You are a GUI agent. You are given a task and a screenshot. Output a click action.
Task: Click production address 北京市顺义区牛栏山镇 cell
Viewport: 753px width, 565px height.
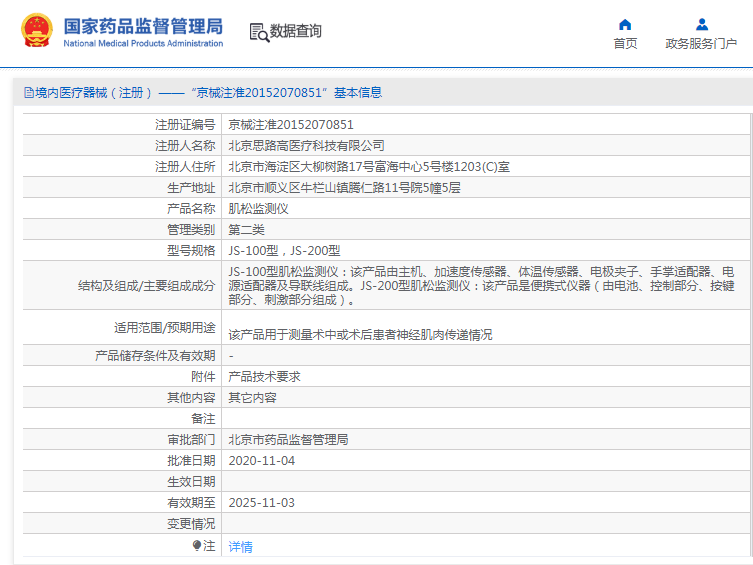point(344,188)
